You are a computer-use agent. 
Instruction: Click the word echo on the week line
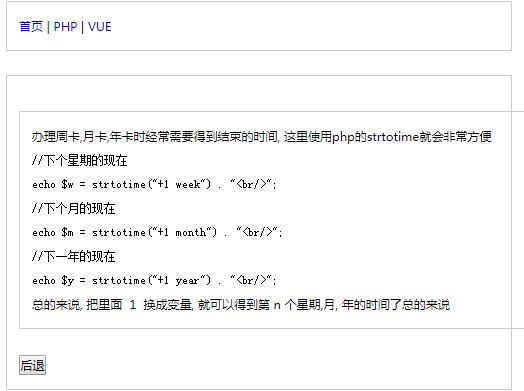(44, 184)
